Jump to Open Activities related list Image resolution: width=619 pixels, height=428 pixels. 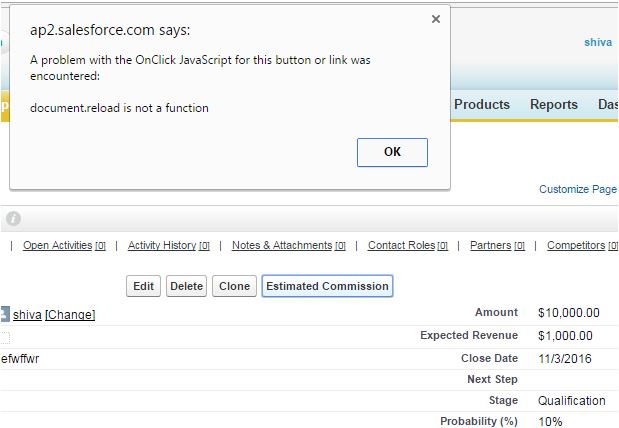(57, 245)
